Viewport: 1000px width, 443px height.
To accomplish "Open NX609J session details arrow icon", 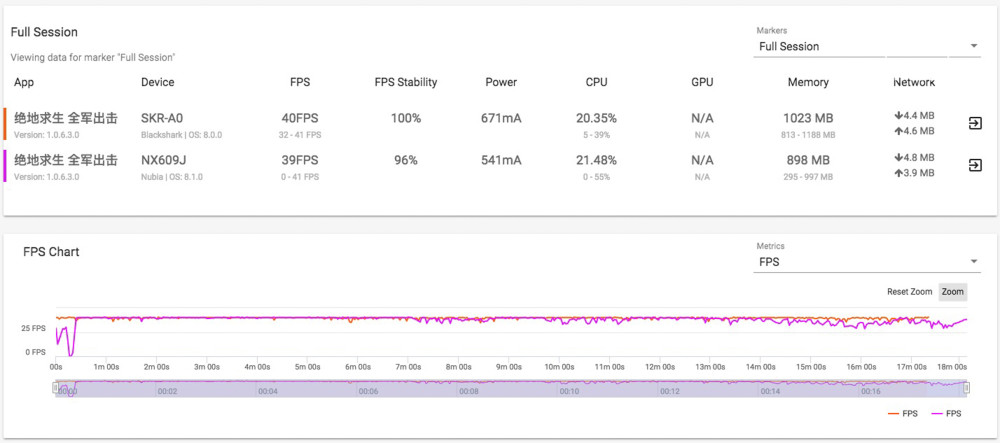I will (x=974, y=166).
